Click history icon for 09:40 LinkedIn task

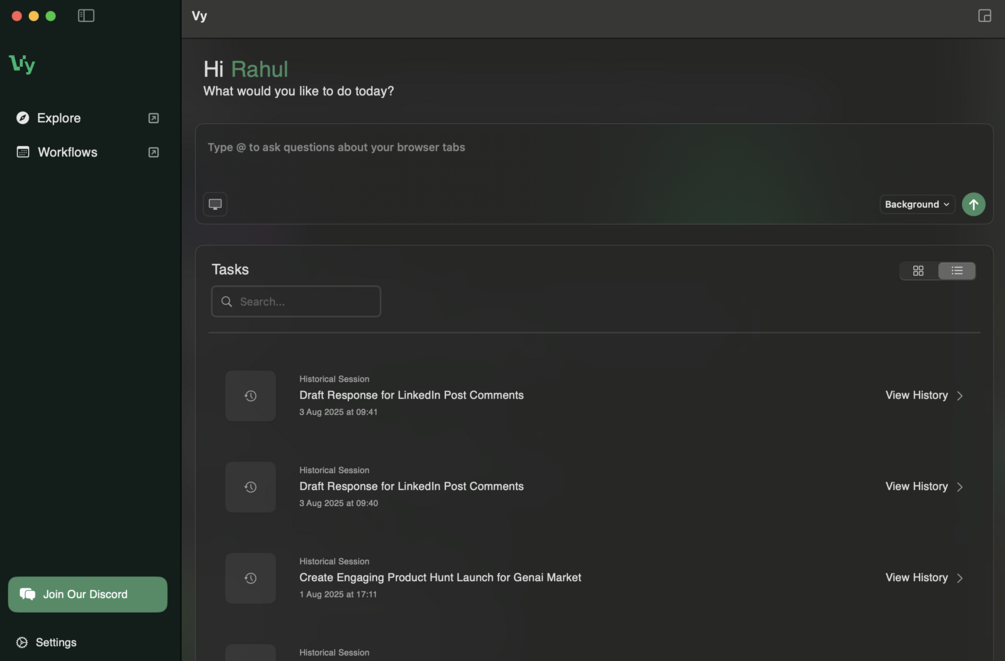point(251,487)
